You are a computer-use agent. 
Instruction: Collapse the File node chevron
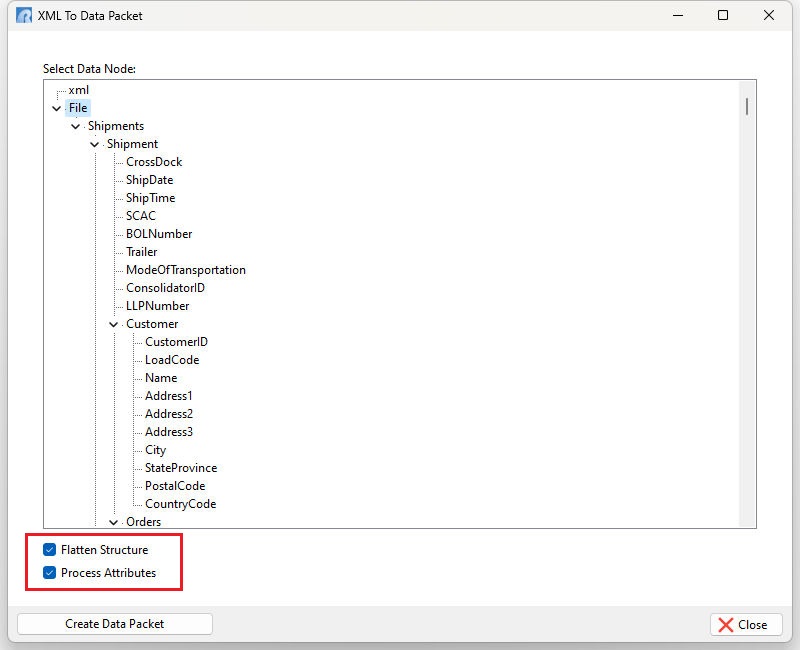point(57,108)
